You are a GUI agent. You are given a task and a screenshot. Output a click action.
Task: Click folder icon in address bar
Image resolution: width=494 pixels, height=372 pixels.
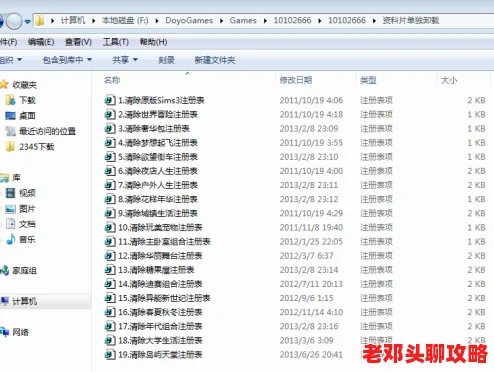(x=39, y=21)
